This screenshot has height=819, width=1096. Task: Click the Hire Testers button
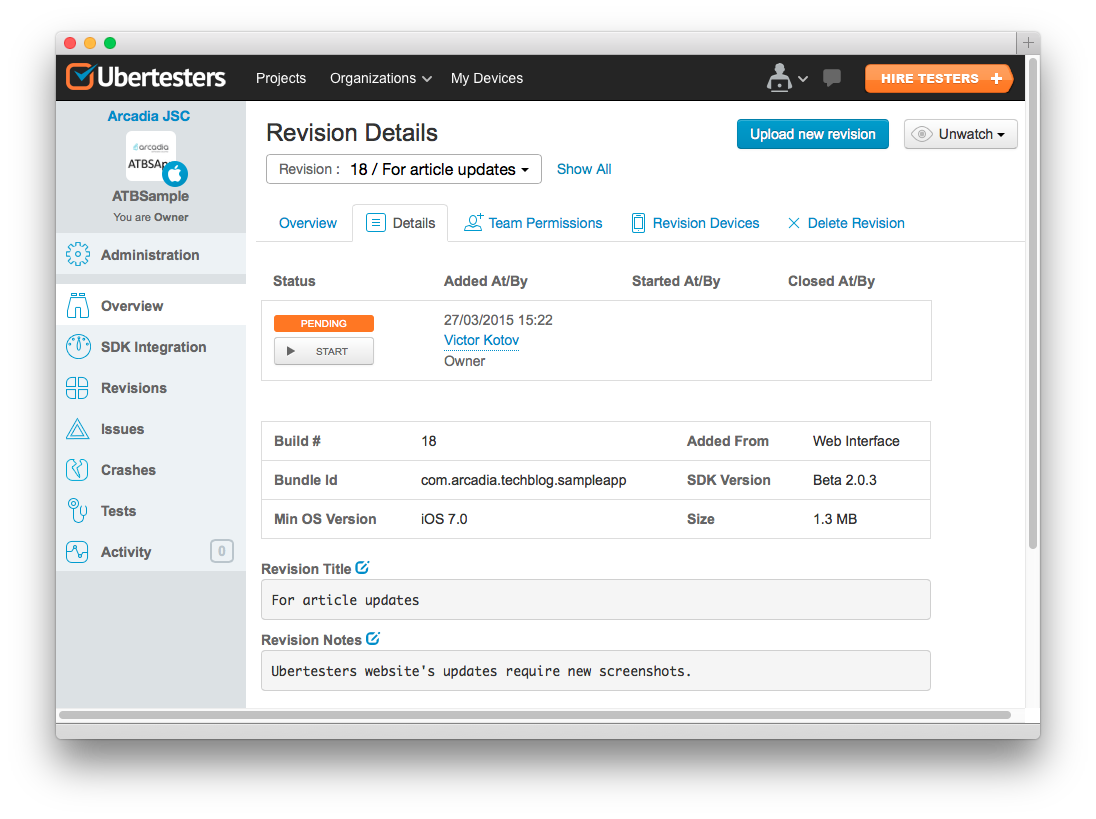pos(938,78)
